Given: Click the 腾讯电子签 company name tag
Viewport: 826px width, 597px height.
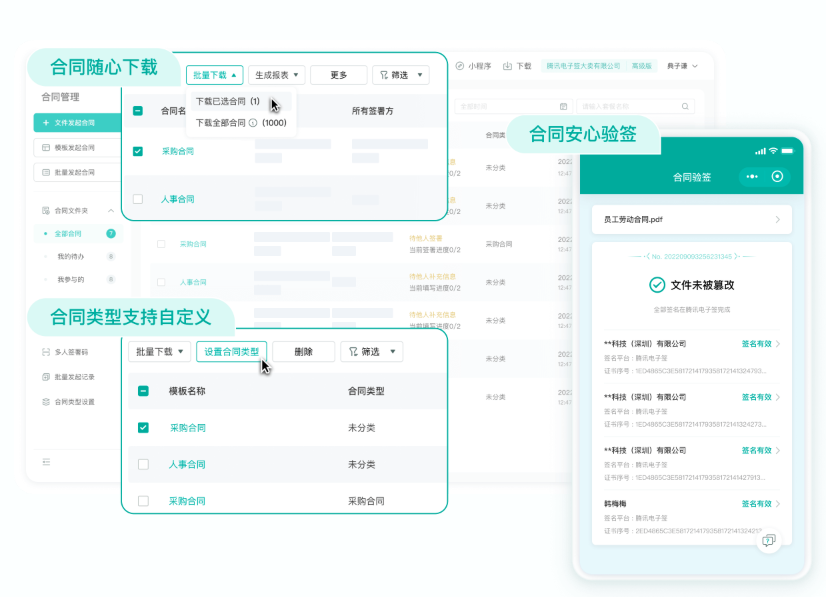Looking at the screenshot, I should [x=583, y=66].
